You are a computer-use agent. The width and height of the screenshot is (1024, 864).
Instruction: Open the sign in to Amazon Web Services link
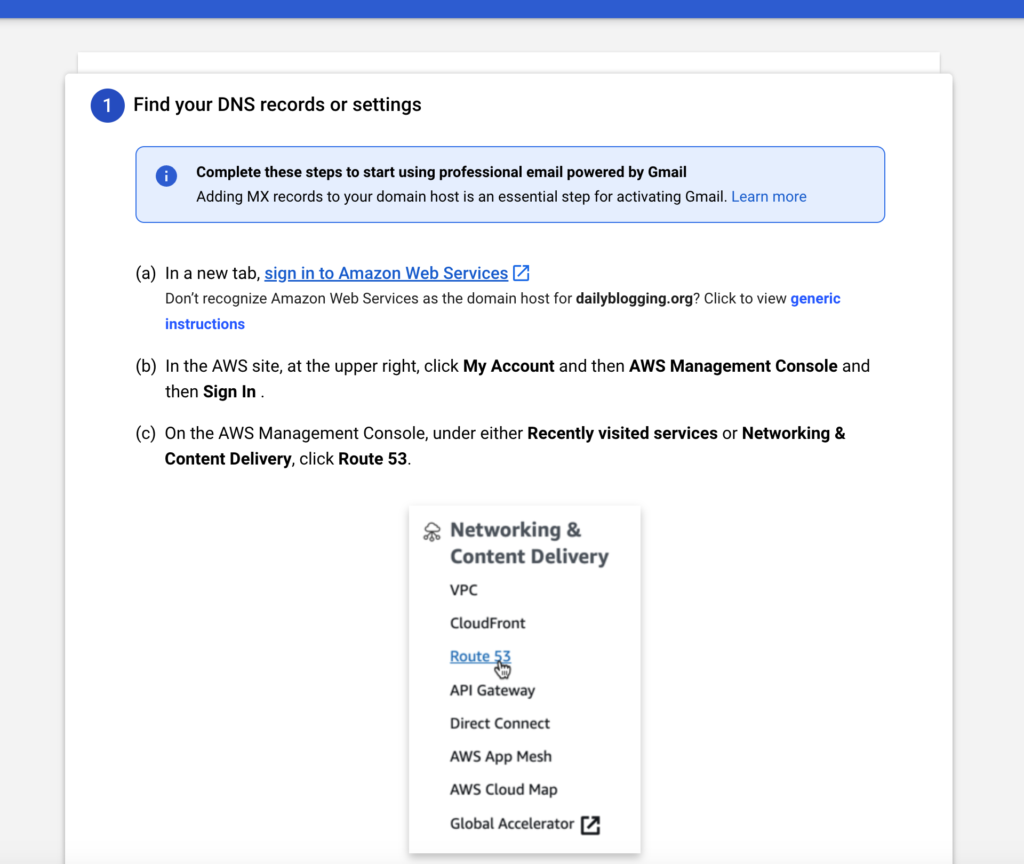[386, 273]
